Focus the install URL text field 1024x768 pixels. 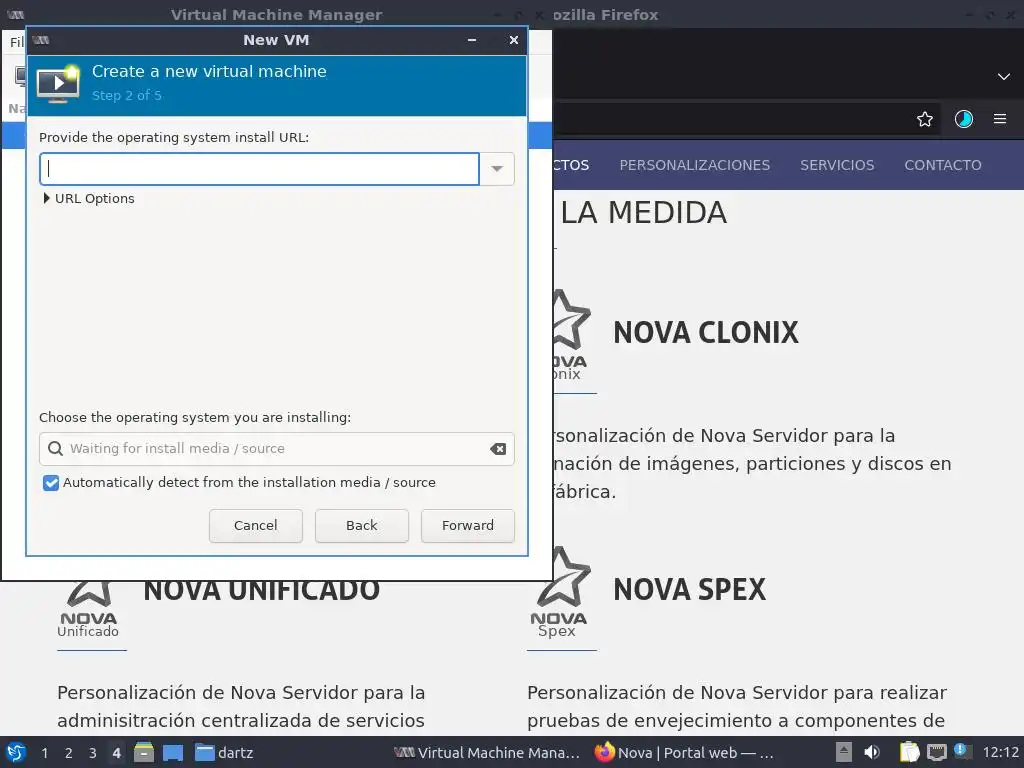coord(260,169)
